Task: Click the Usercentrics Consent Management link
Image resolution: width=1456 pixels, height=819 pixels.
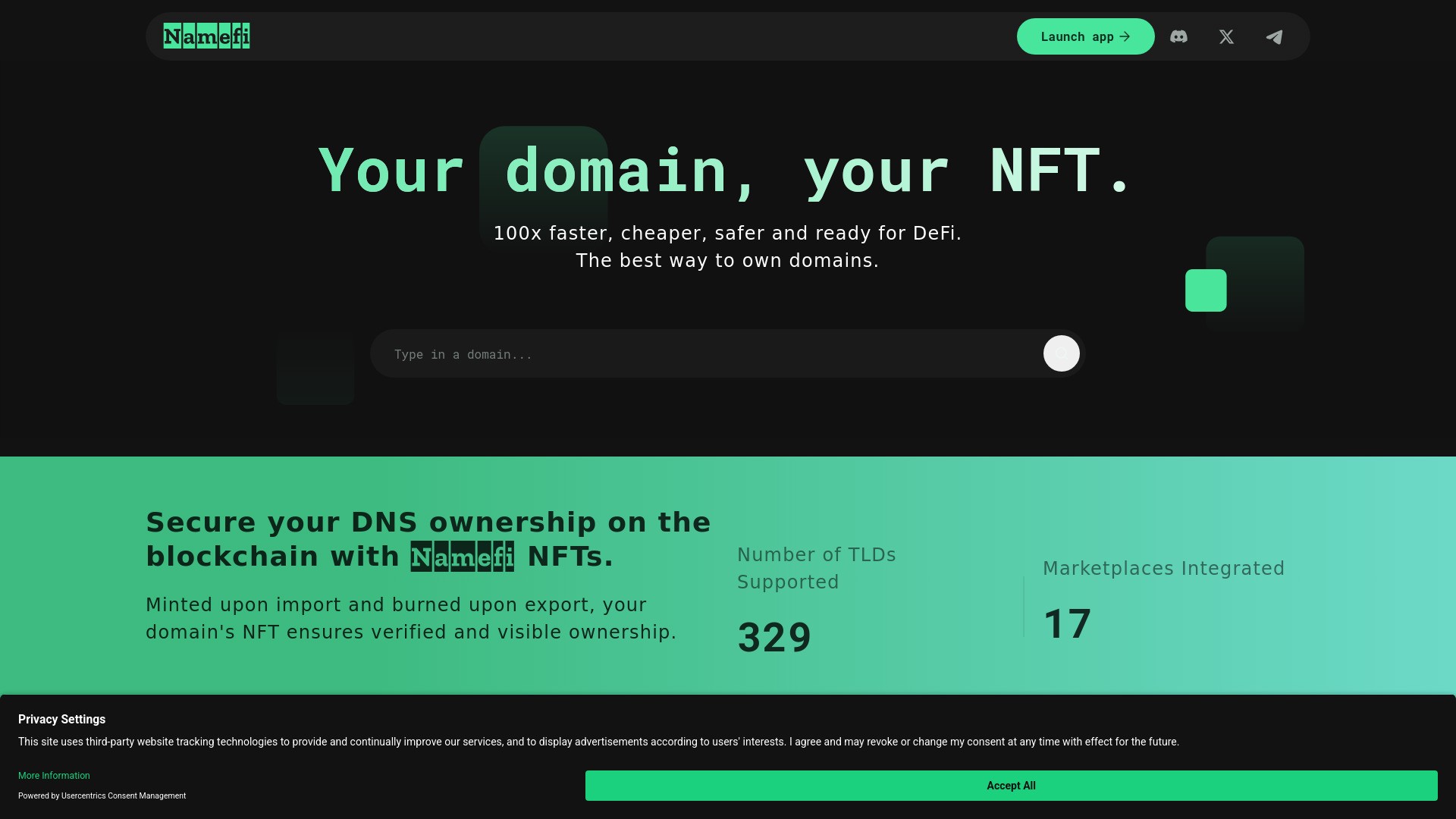Action: pyautogui.click(x=123, y=796)
